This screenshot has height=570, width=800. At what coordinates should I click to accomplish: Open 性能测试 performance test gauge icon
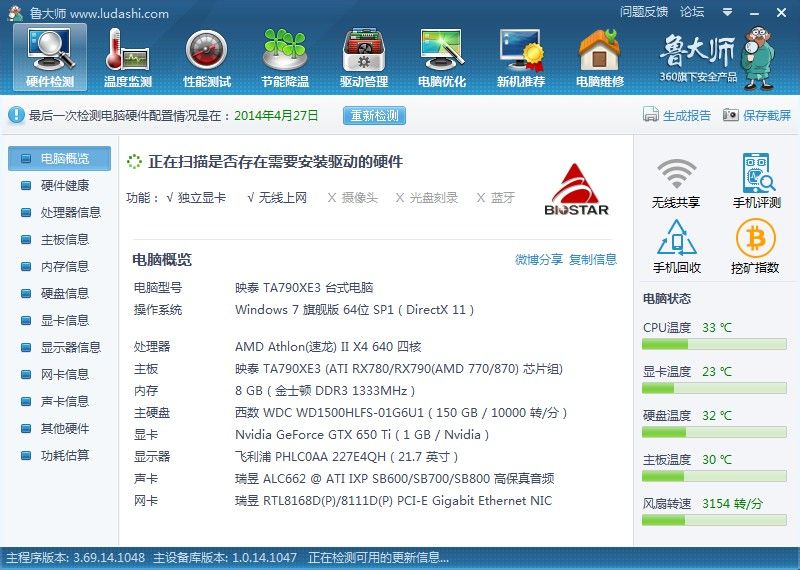pos(207,58)
